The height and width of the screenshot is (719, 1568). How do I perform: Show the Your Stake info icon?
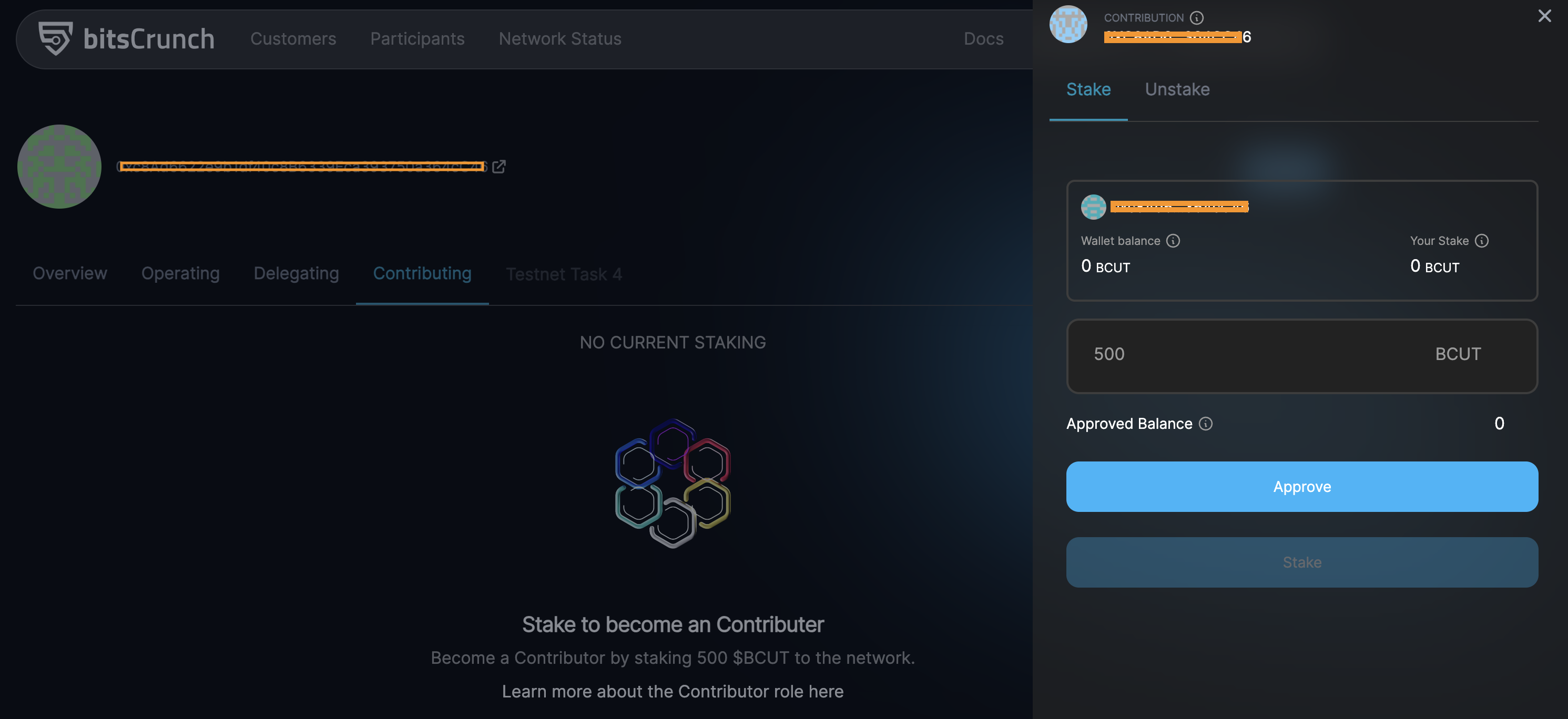tap(1482, 241)
